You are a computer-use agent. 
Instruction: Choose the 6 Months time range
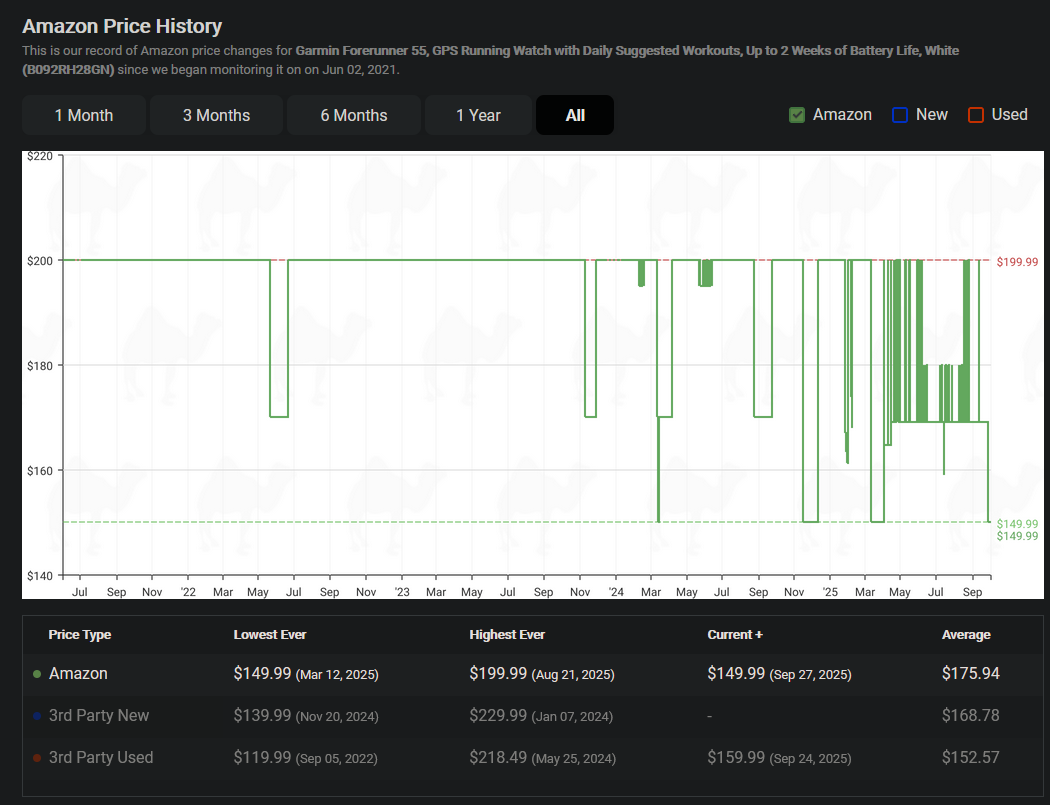point(354,115)
